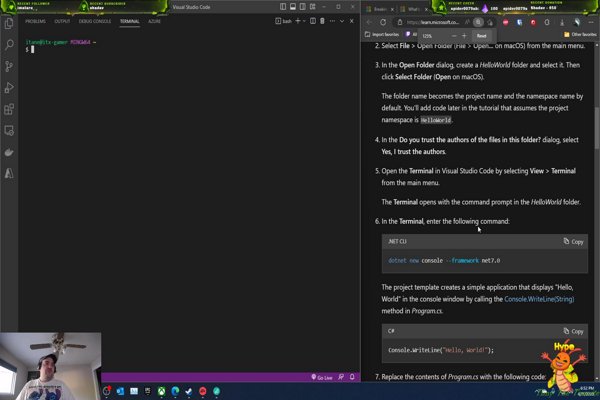The width and height of the screenshot is (600, 400).
Task: Open Import favorites bookmark
Action: click(x=382, y=34)
